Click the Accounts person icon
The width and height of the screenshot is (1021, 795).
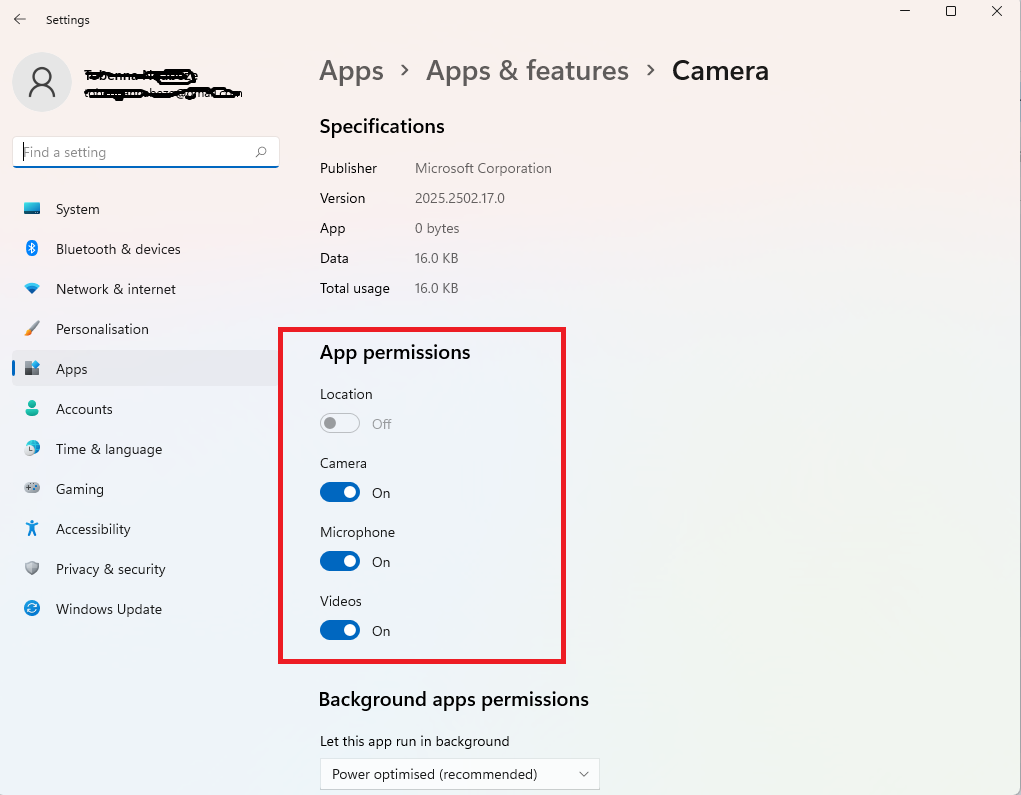point(32,409)
